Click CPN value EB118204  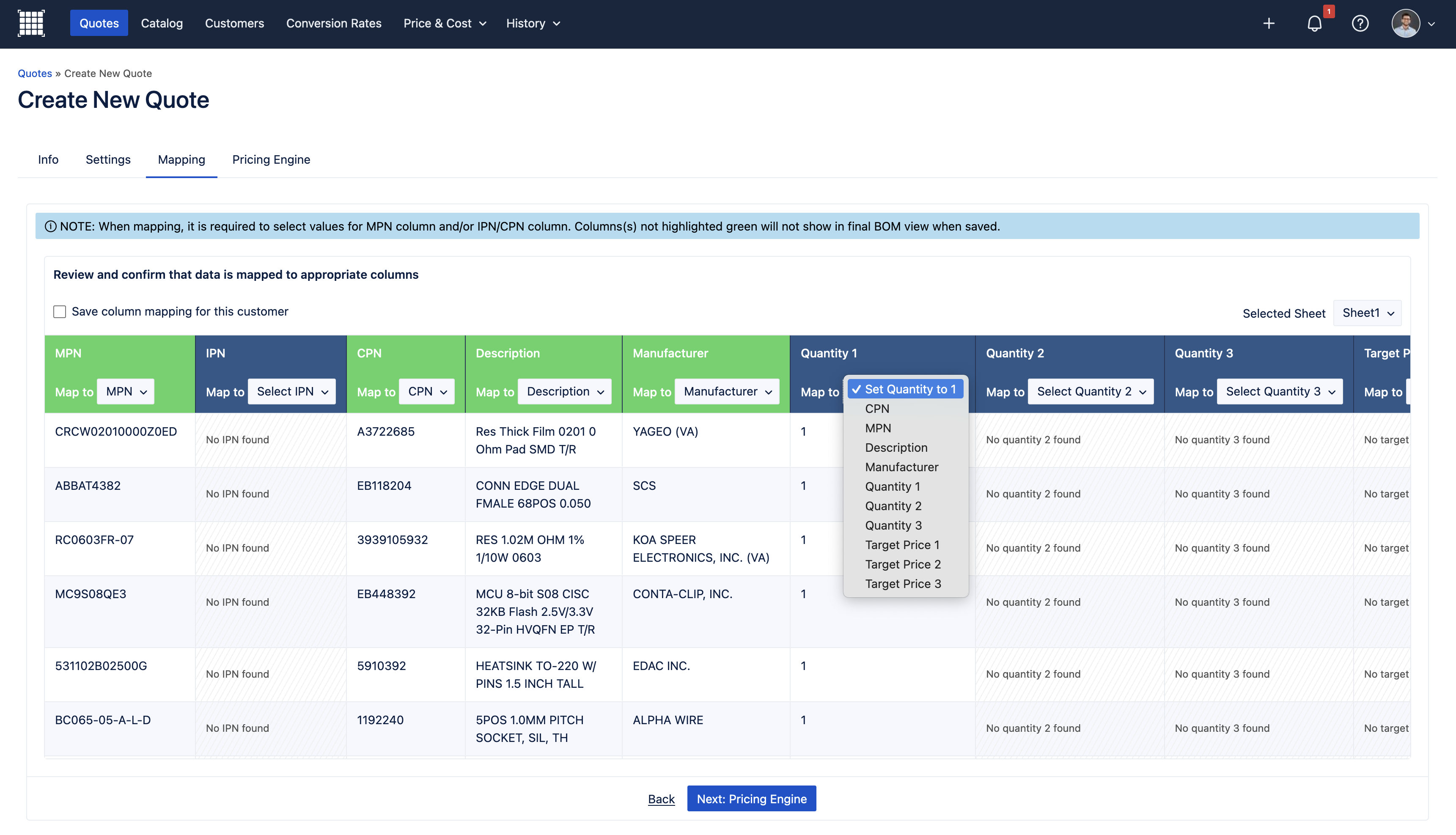[x=384, y=486]
